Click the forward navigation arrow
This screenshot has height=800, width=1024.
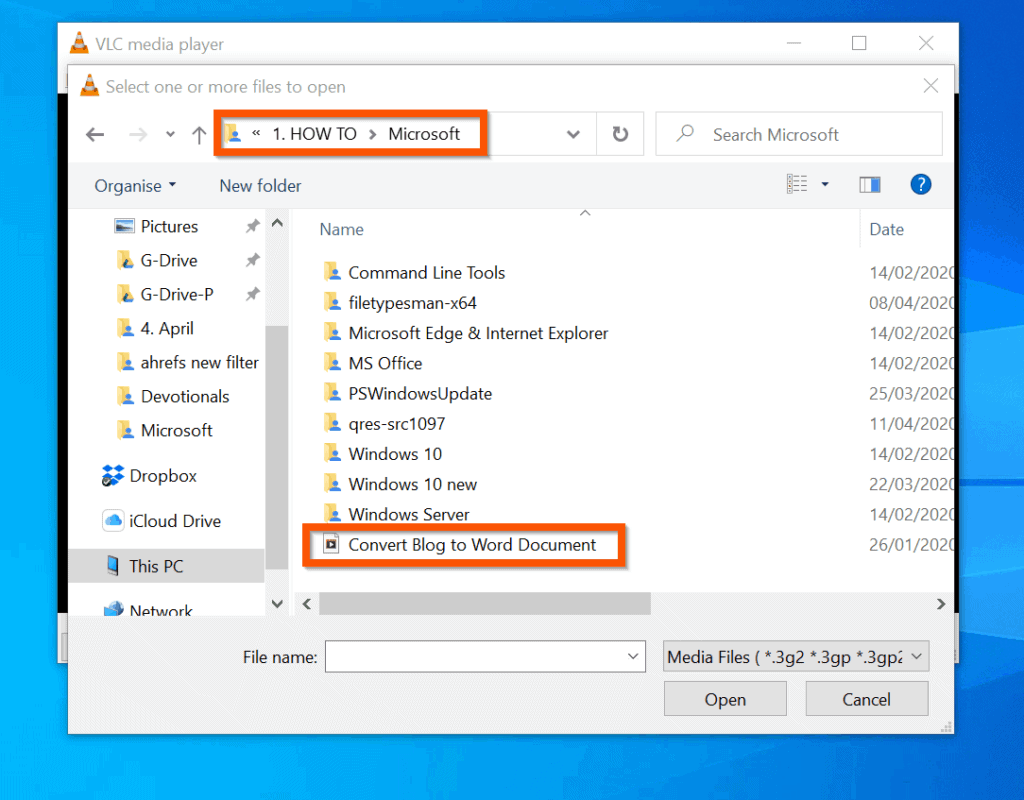click(138, 135)
